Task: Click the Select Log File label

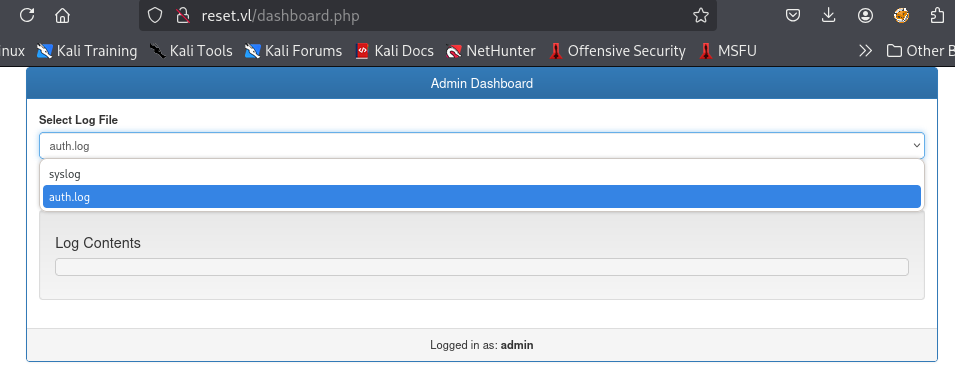Action: click(79, 120)
